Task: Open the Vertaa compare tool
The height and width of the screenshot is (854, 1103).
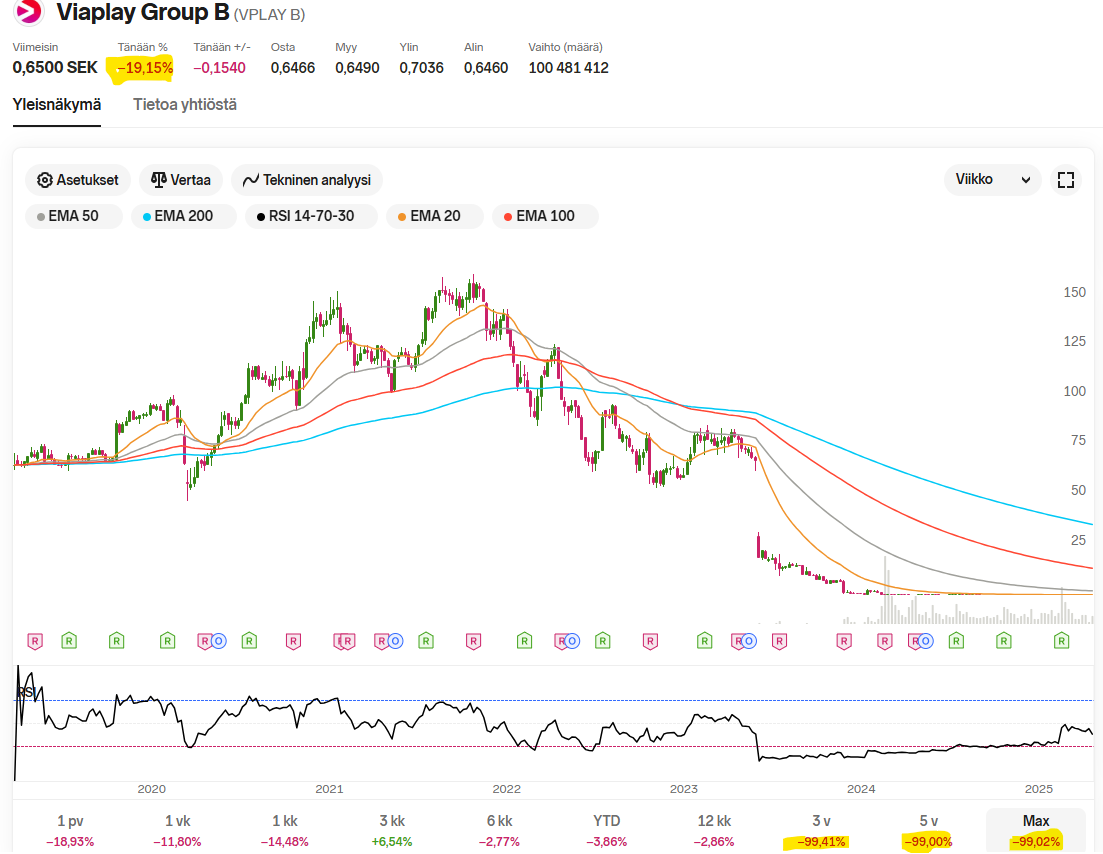Action: tap(181, 180)
